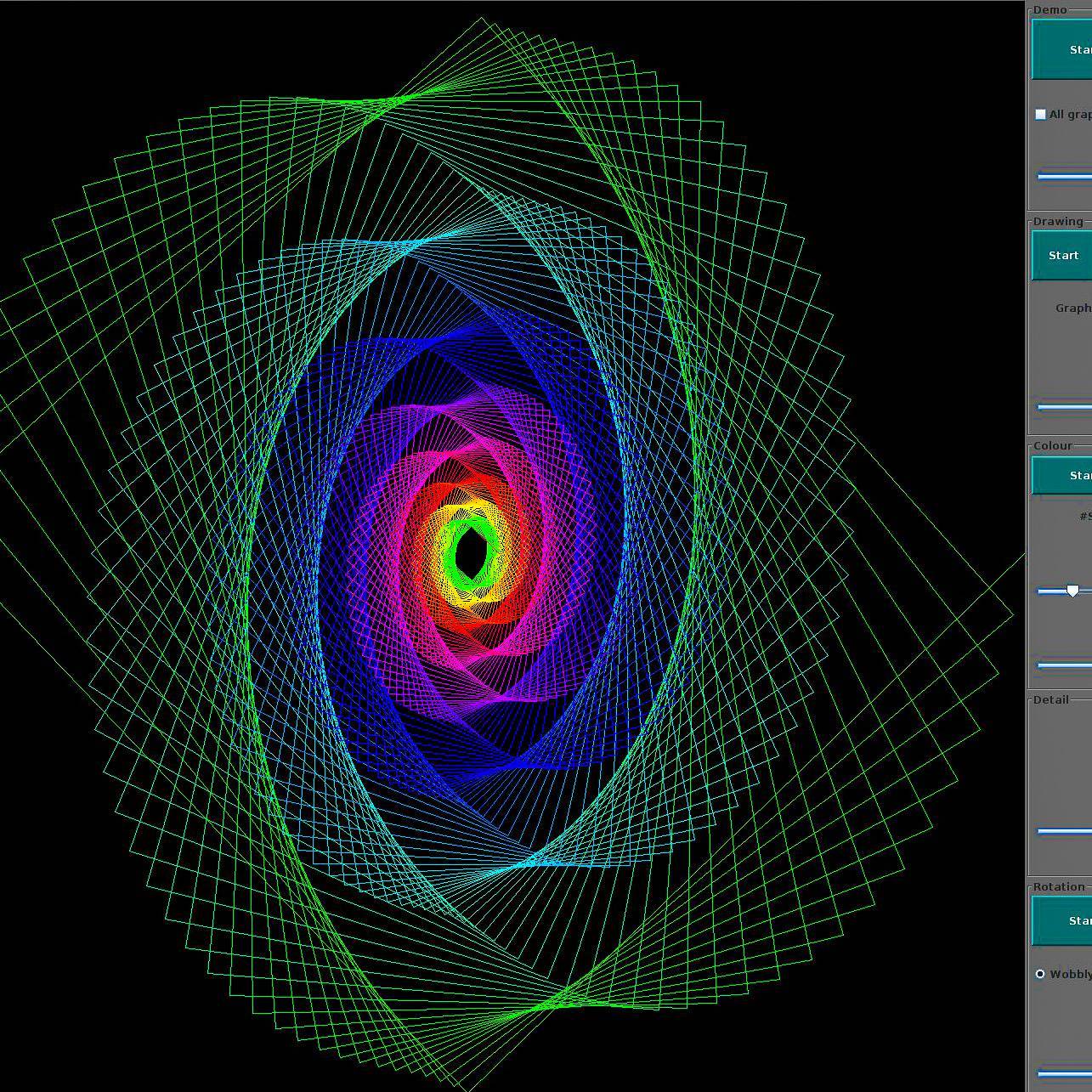Click the slider thumb in the Colour panel
Image resolution: width=1092 pixels, height=1092 pixels.
[x=1072, y=591]
